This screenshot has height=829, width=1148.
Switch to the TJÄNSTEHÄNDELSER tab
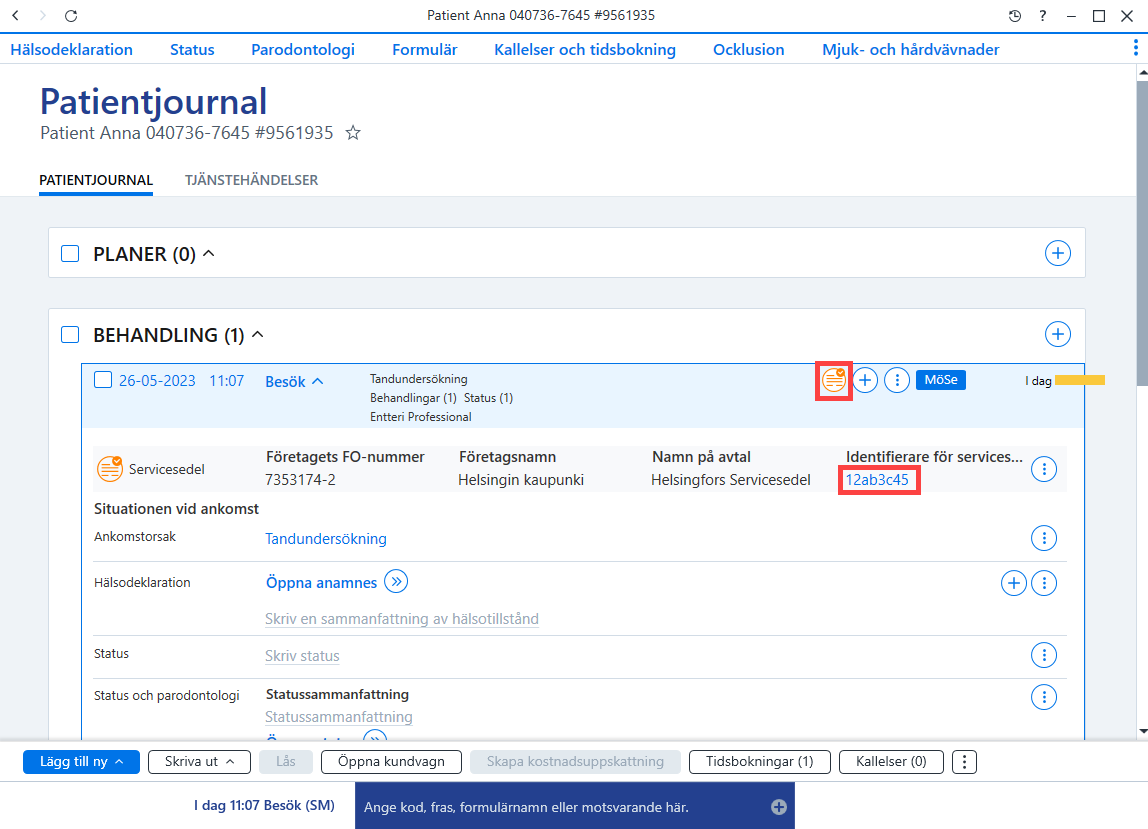pyautogui.click(x=251, y=180)
